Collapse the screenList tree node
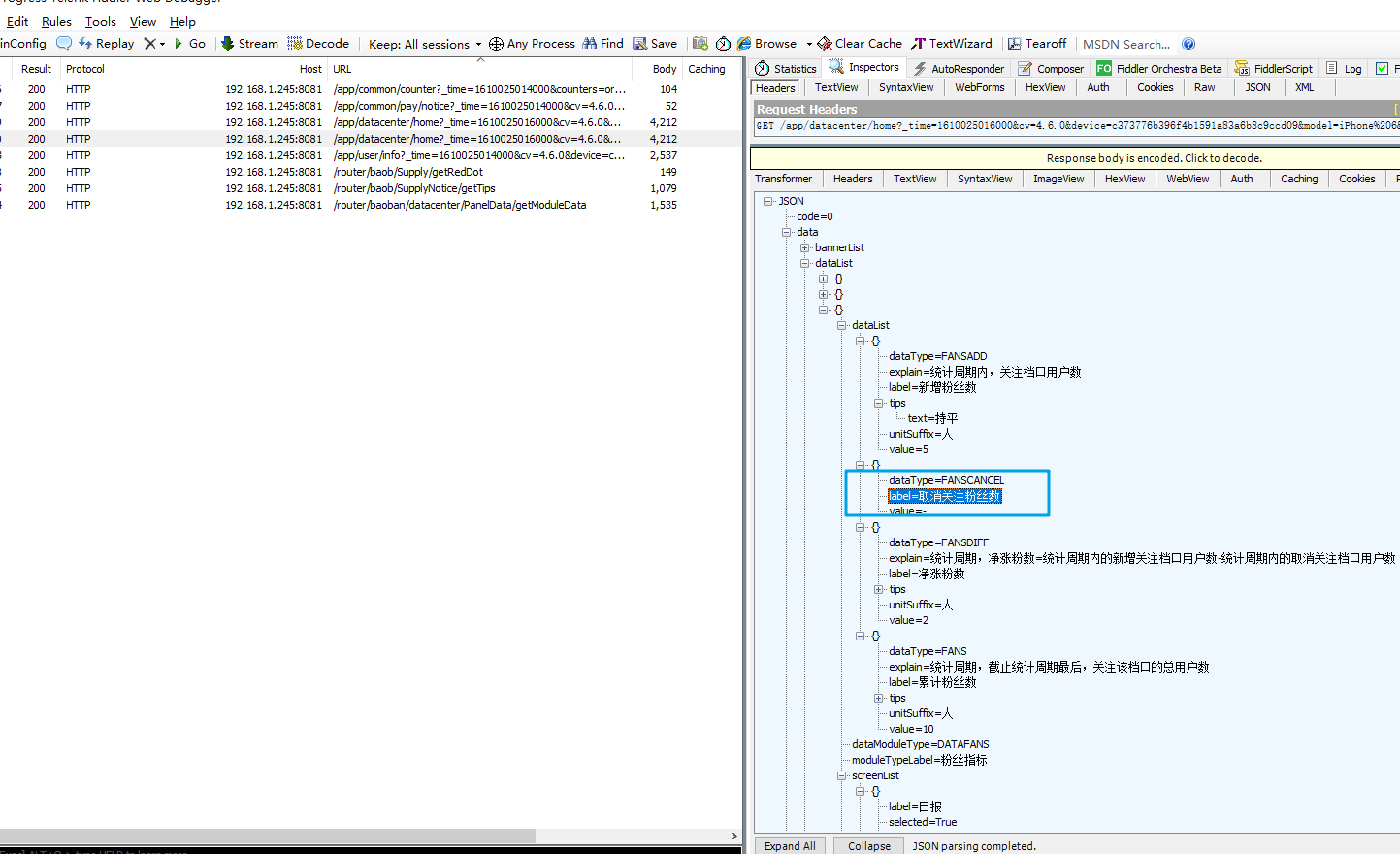 click(842, 775)
